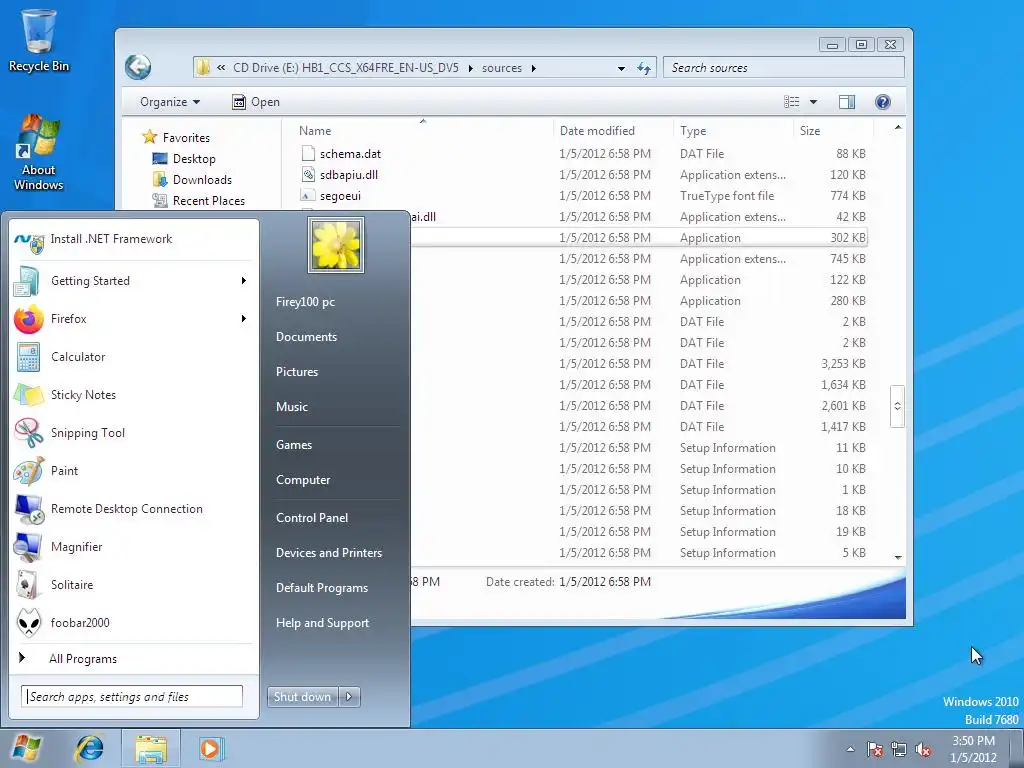
Task: Click the Windows Explorer taskbar button
Action: [x=151, y=748]
